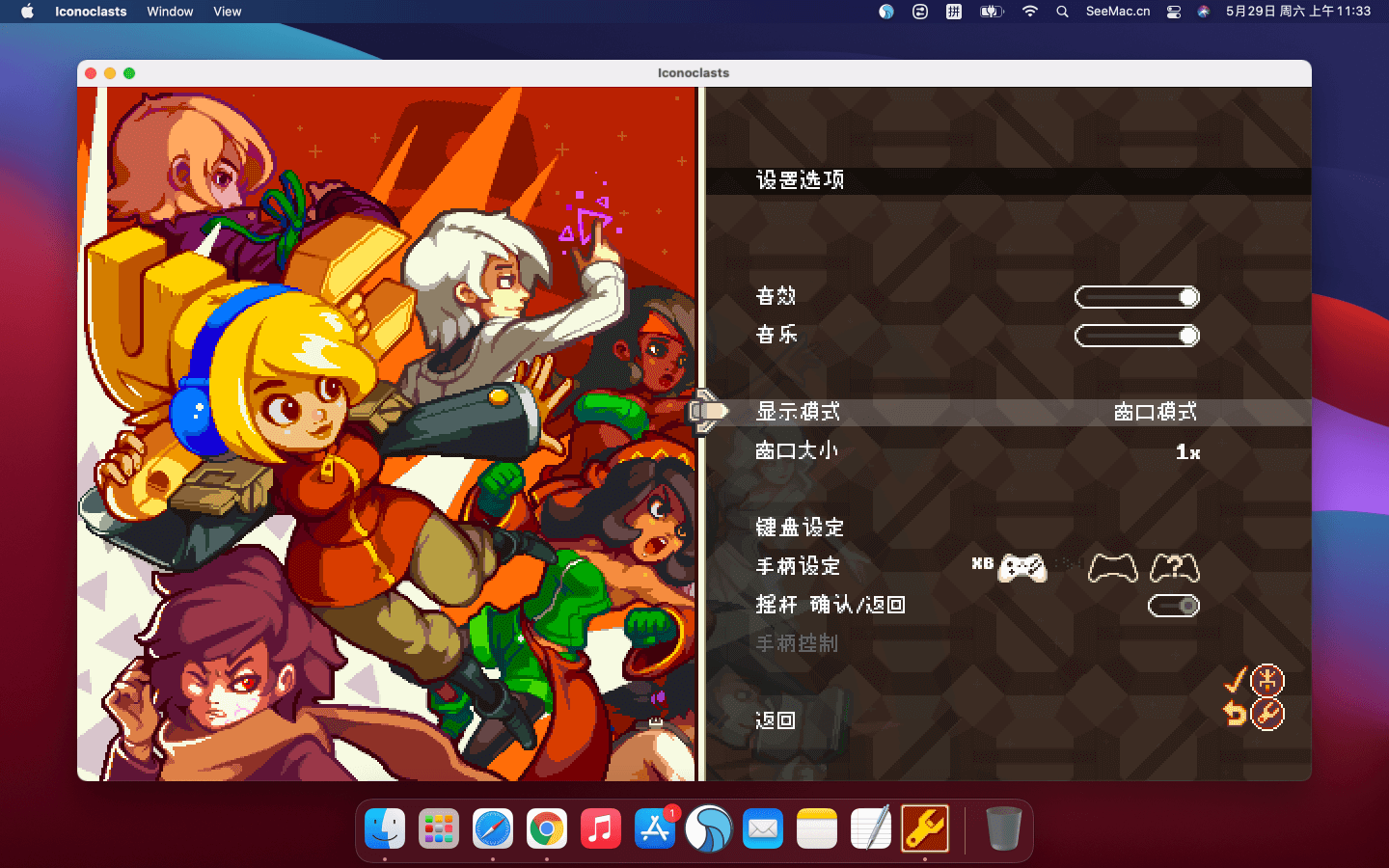This screenshot has height=868, width=1389.
Task: Select the 显示模式 option
Action: (x=798, y=412)
